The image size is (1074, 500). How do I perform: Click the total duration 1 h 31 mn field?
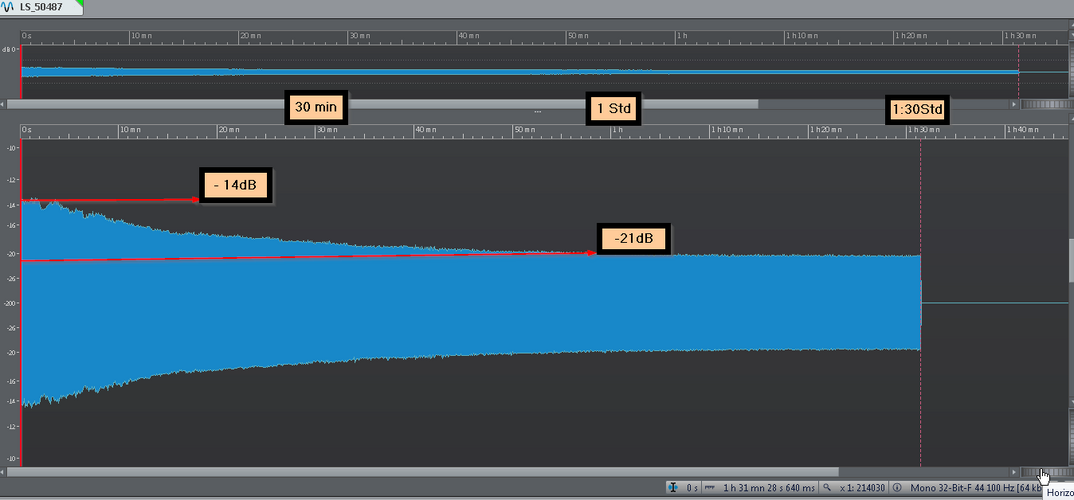pos(769,488)
